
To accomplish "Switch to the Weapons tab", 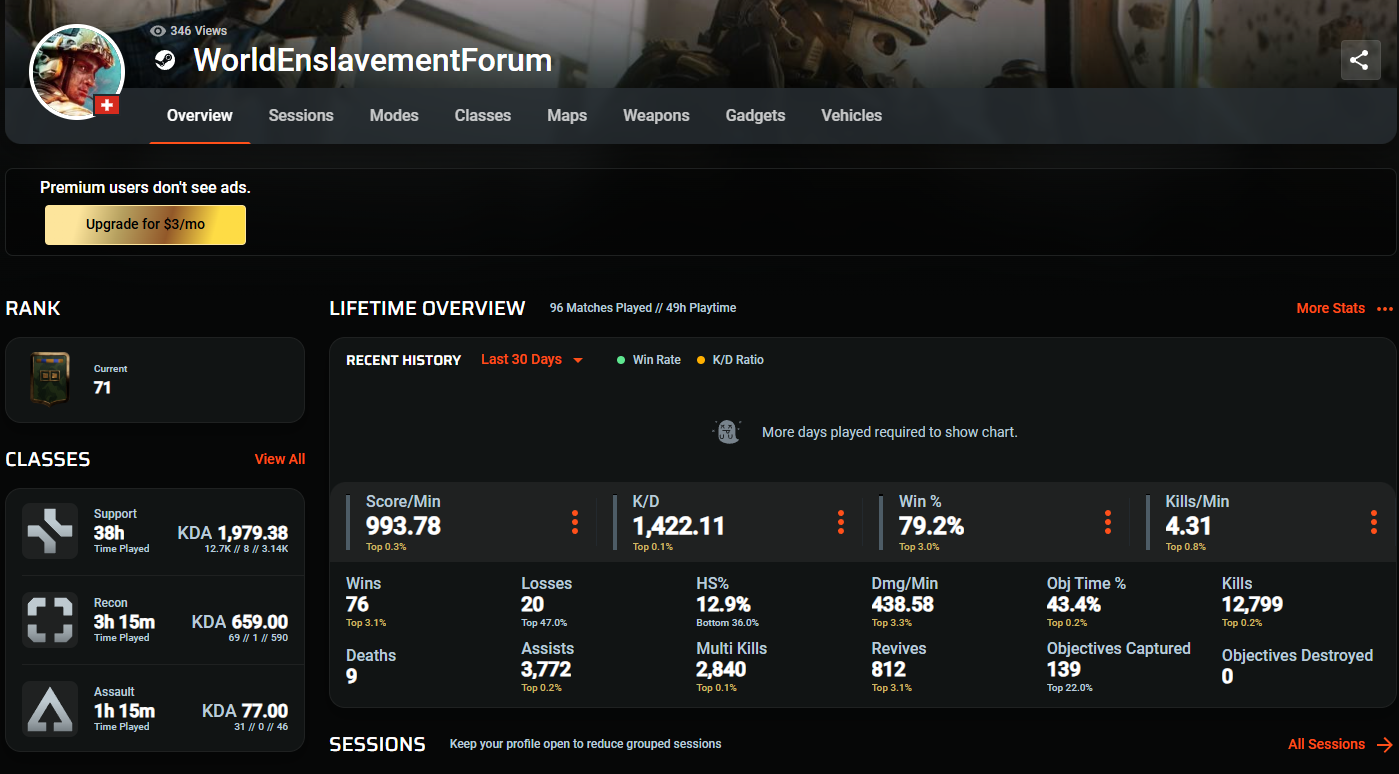I will [656, 116].
